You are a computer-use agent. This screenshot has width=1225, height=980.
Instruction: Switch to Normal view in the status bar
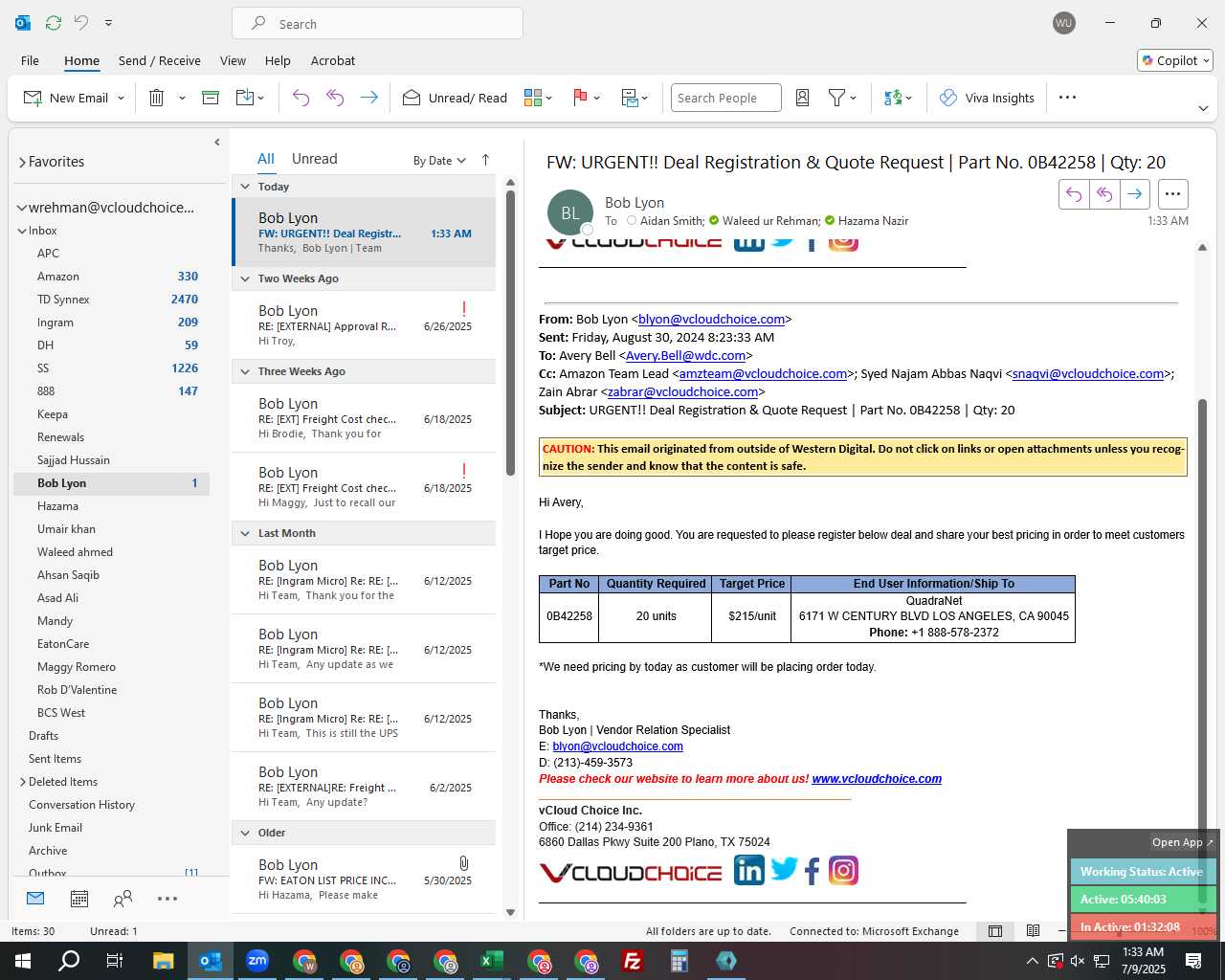coord(995,931)
